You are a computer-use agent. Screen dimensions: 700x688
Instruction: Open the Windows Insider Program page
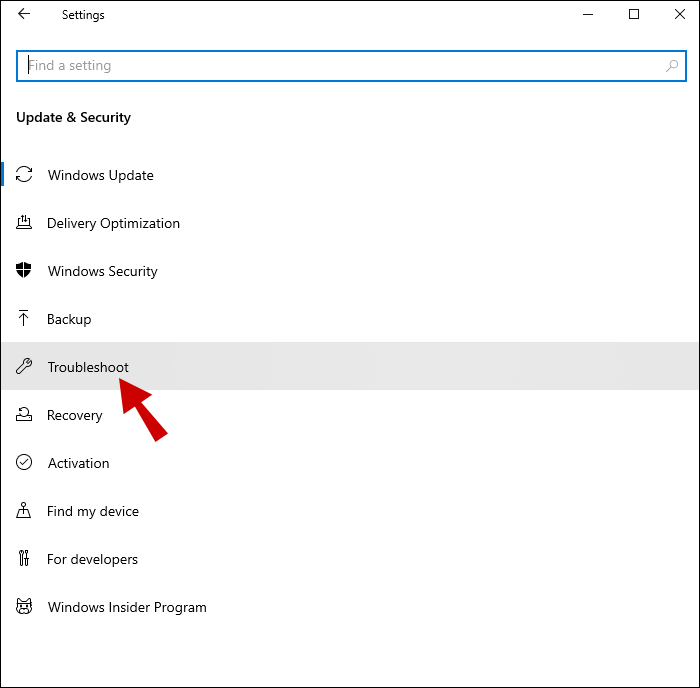[127, 607]
